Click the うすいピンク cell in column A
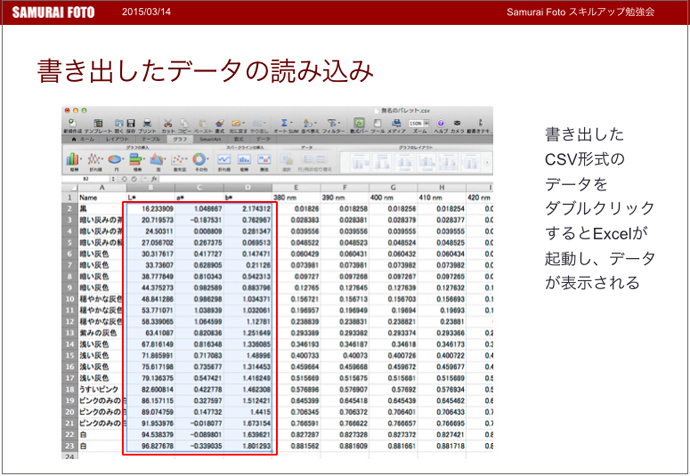 [102, 390]
